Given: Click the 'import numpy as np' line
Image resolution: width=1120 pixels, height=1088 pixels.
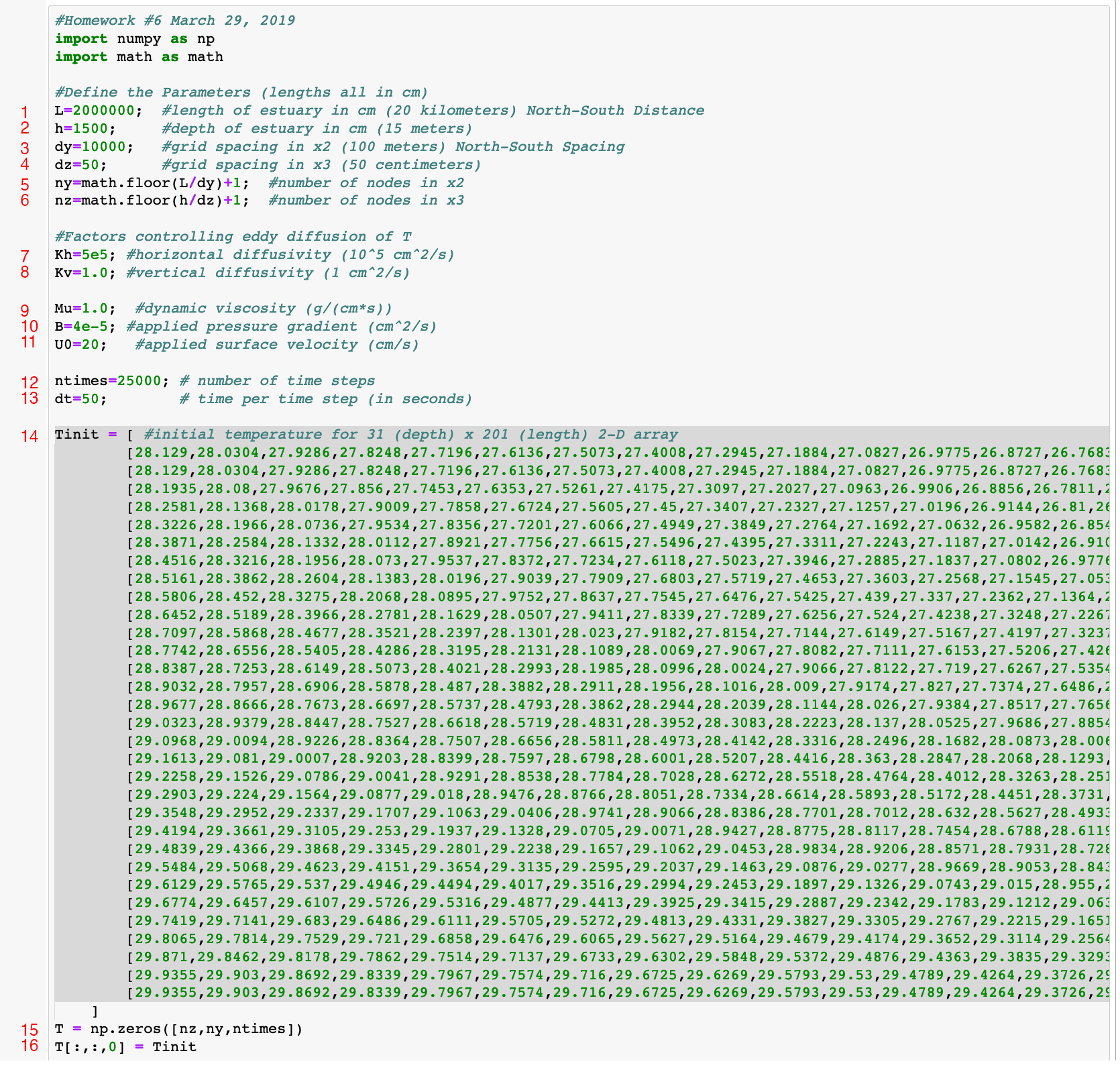Looking at the screenshot, I should point(134,39).
